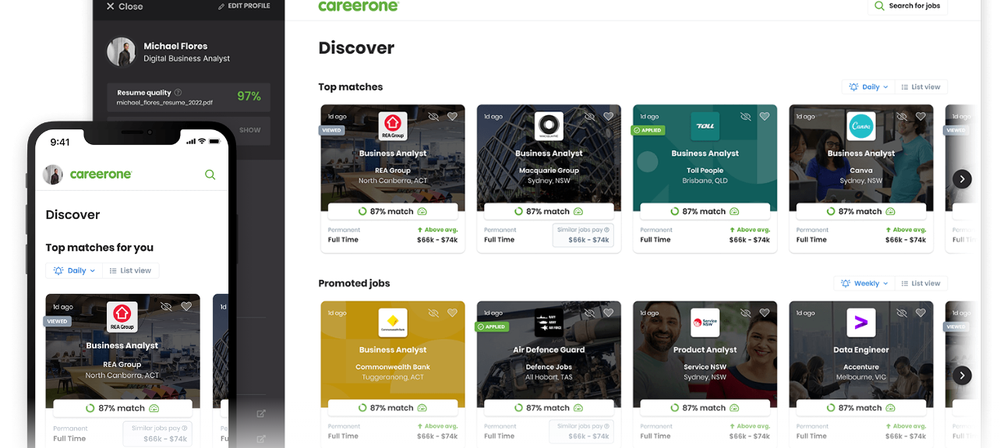Viewport: 1000px width, 448px height.
Task: Click Similar jobs pay box on Macquarie card
Action: click(x=583, y=235)
